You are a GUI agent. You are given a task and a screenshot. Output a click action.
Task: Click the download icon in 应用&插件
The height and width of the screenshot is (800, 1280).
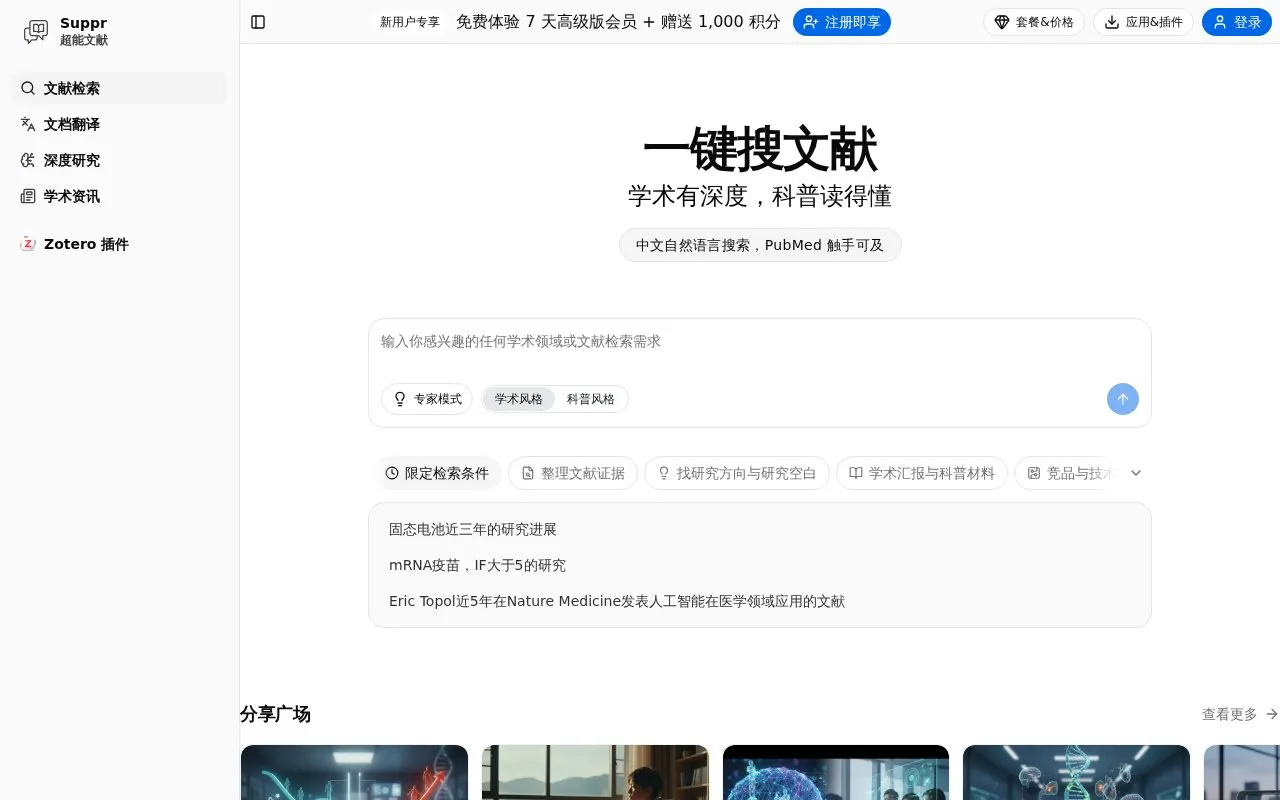[x=1112, y=22]
